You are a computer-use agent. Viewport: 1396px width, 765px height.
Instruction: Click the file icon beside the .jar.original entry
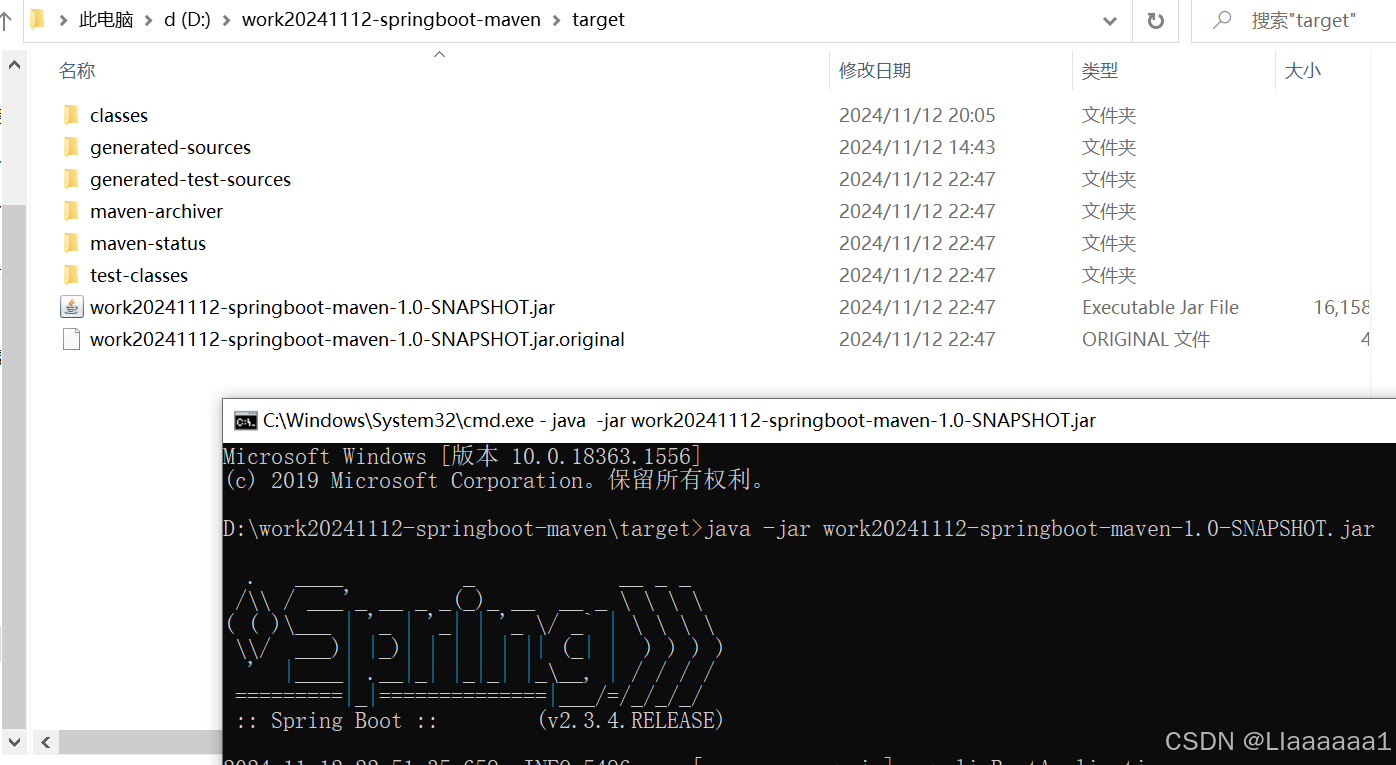71,338
